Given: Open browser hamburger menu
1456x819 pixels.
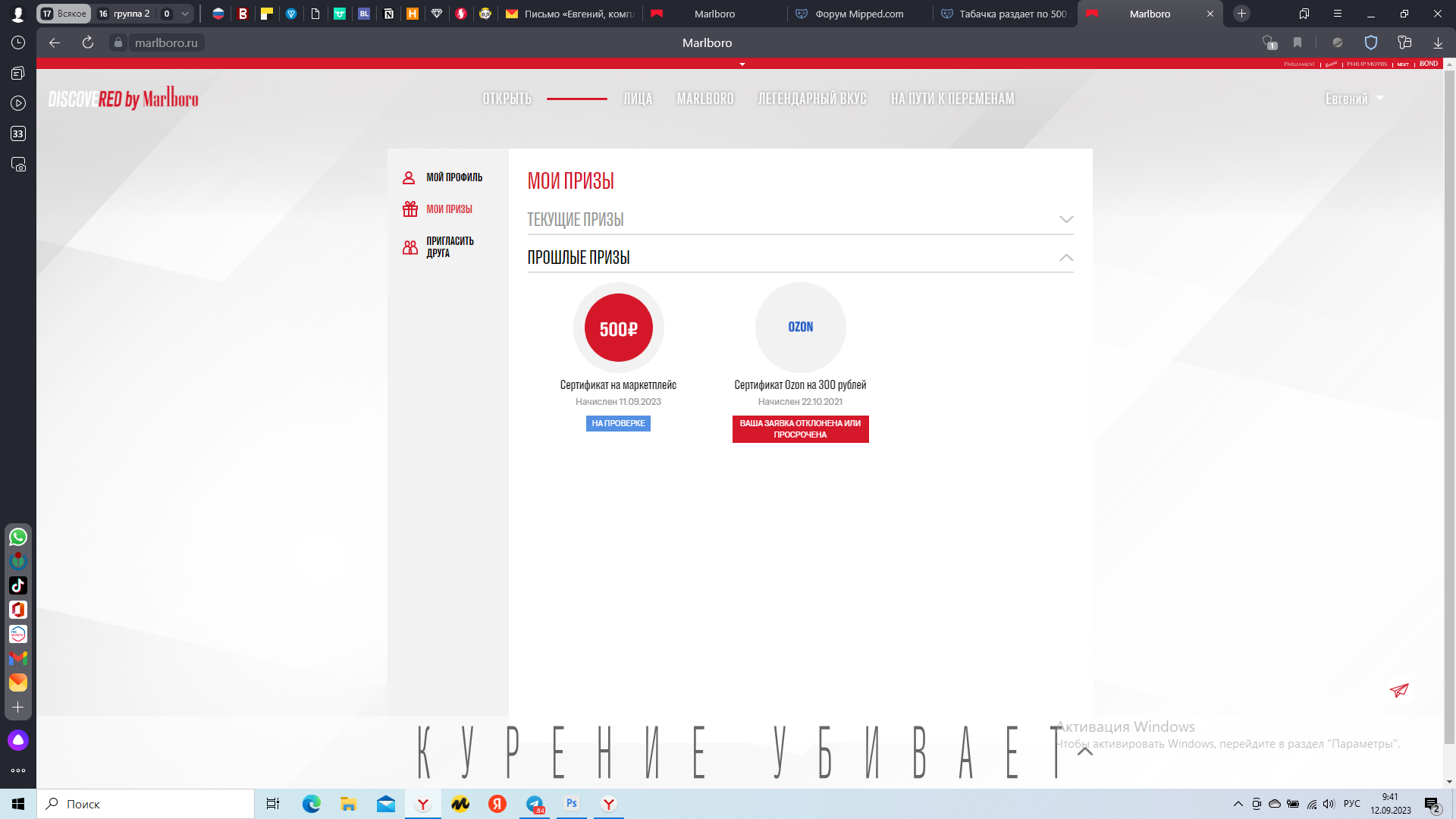Looking at the screenshot, I should (x=1338, y=14).
